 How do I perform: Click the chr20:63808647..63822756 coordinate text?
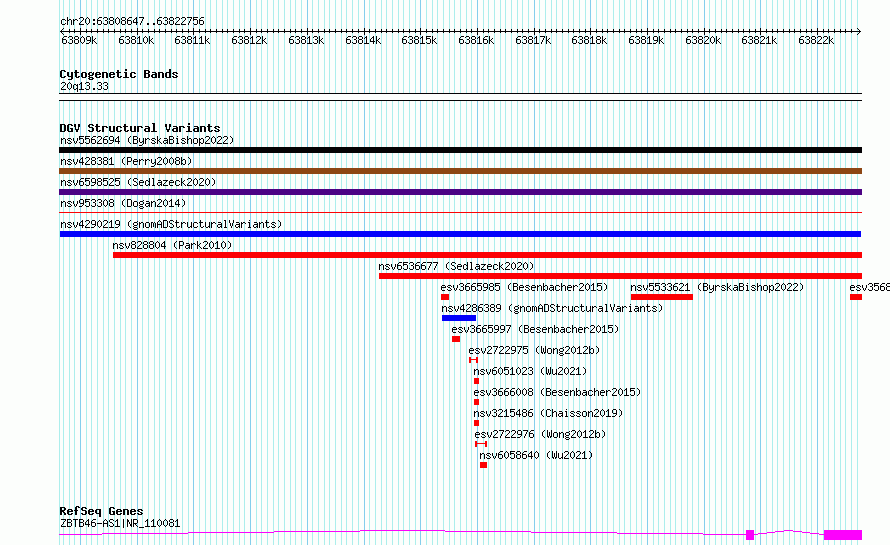132,22
